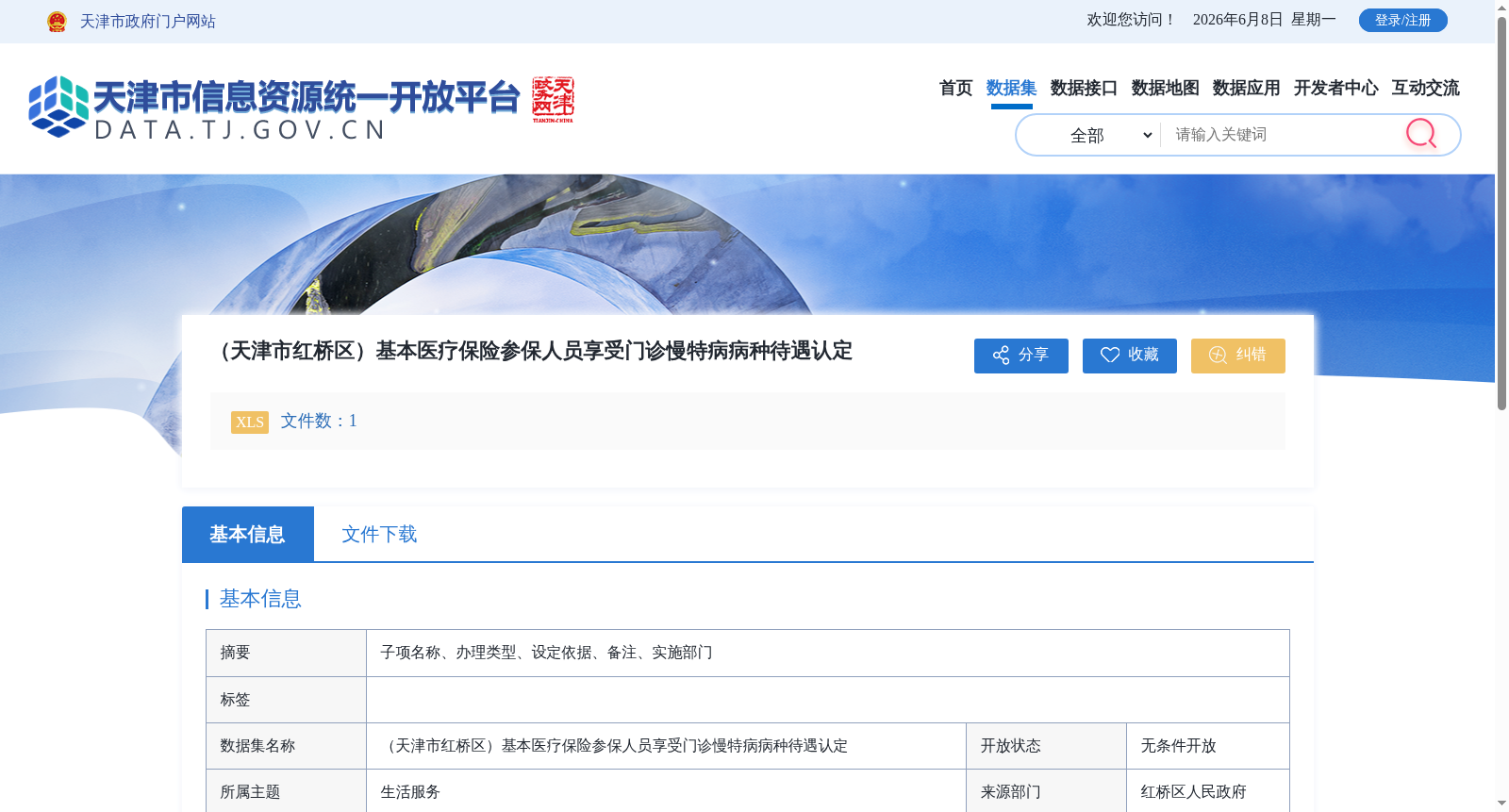
Task: Switch to the 基本信息 tab
Action: click(x=248, y=534)
